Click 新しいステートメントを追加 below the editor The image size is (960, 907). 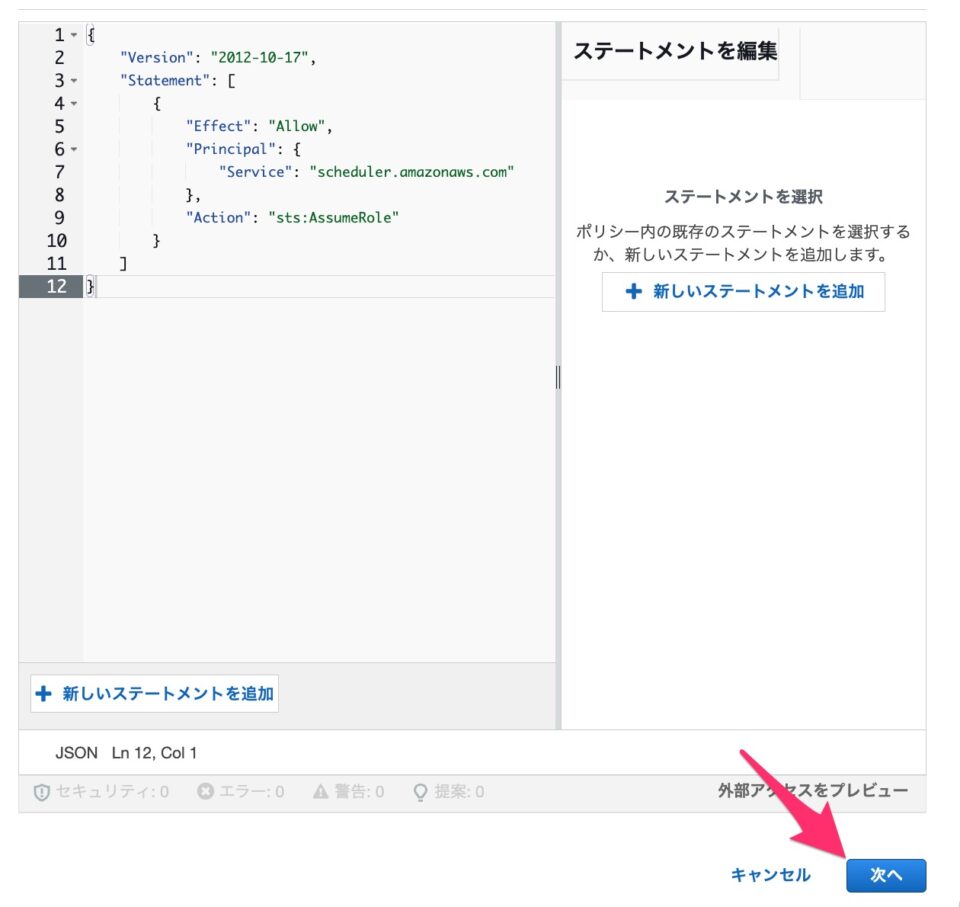pyautogui.click(x=155, y=693)
